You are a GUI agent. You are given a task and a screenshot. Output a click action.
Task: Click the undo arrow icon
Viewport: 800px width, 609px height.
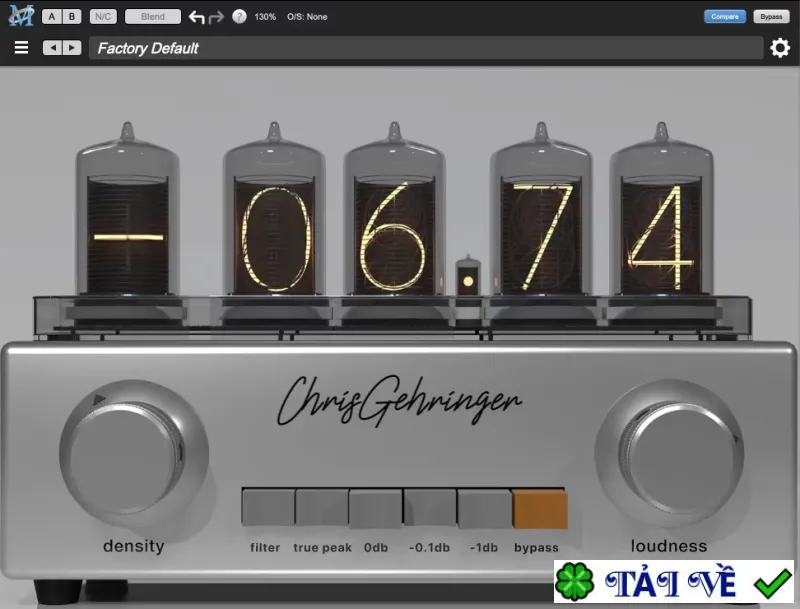196,17
